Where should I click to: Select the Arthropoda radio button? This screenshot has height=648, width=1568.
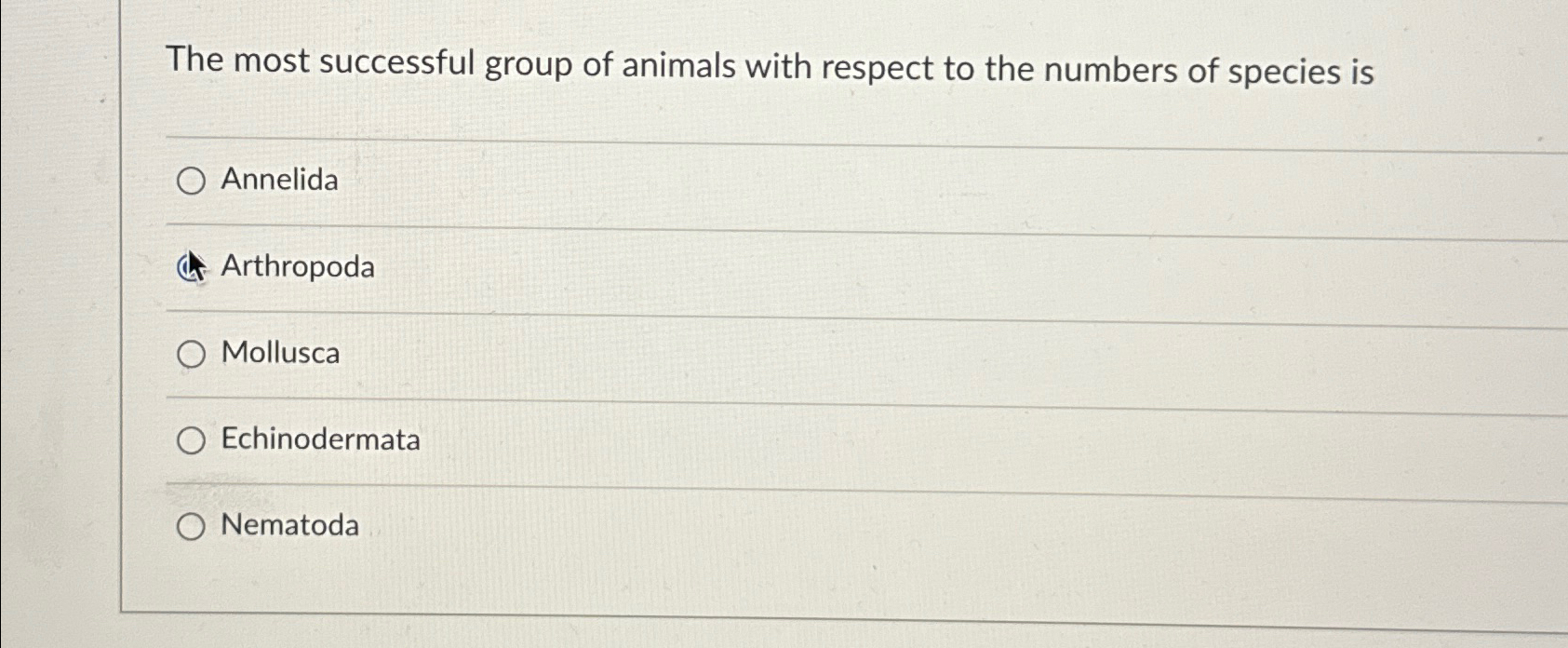(193, 268)
